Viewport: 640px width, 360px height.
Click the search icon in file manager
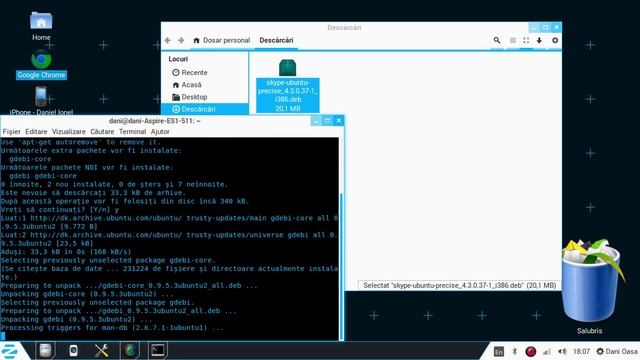coord(497,40)
